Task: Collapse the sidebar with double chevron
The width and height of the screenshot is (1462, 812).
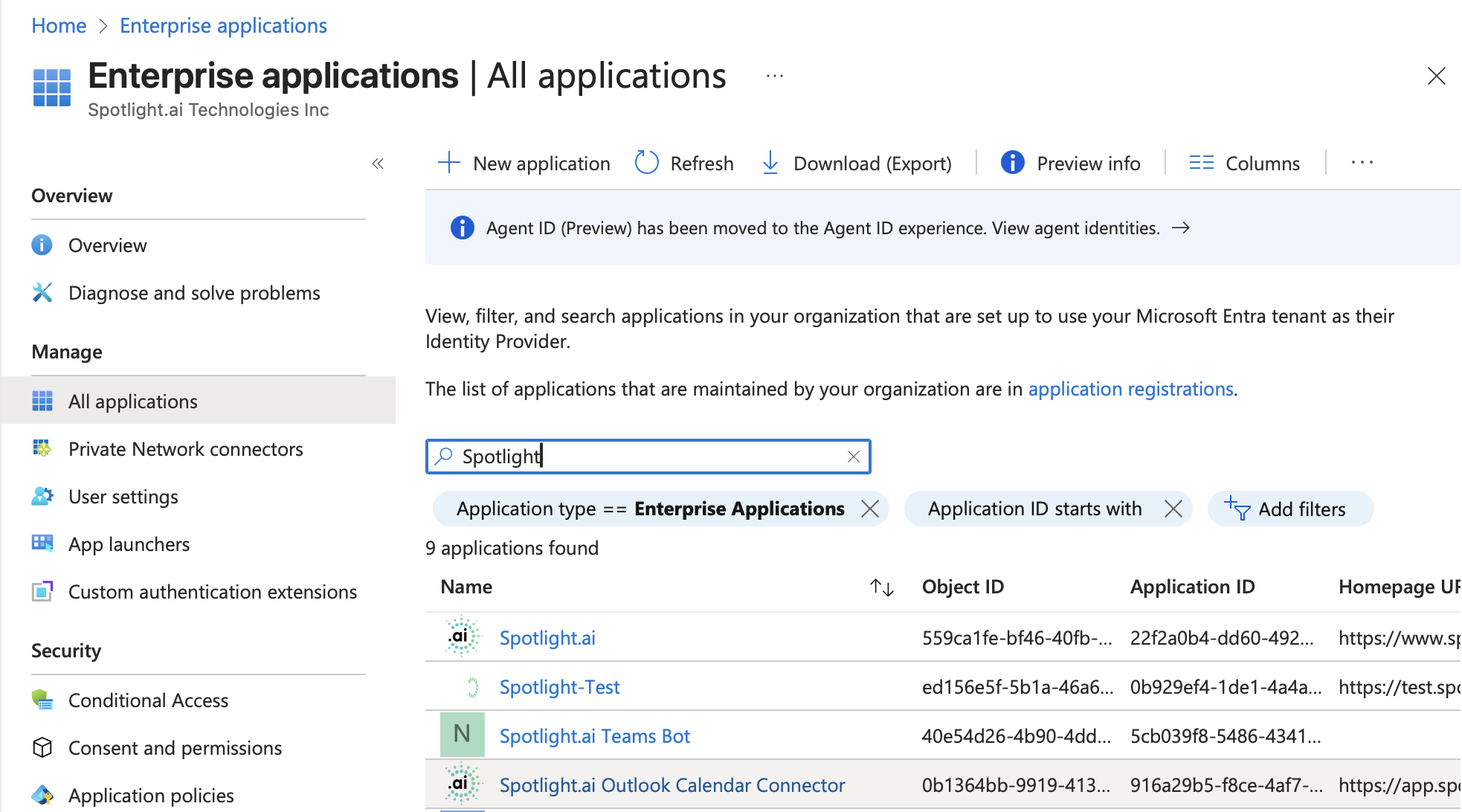Action: (378, 164)
